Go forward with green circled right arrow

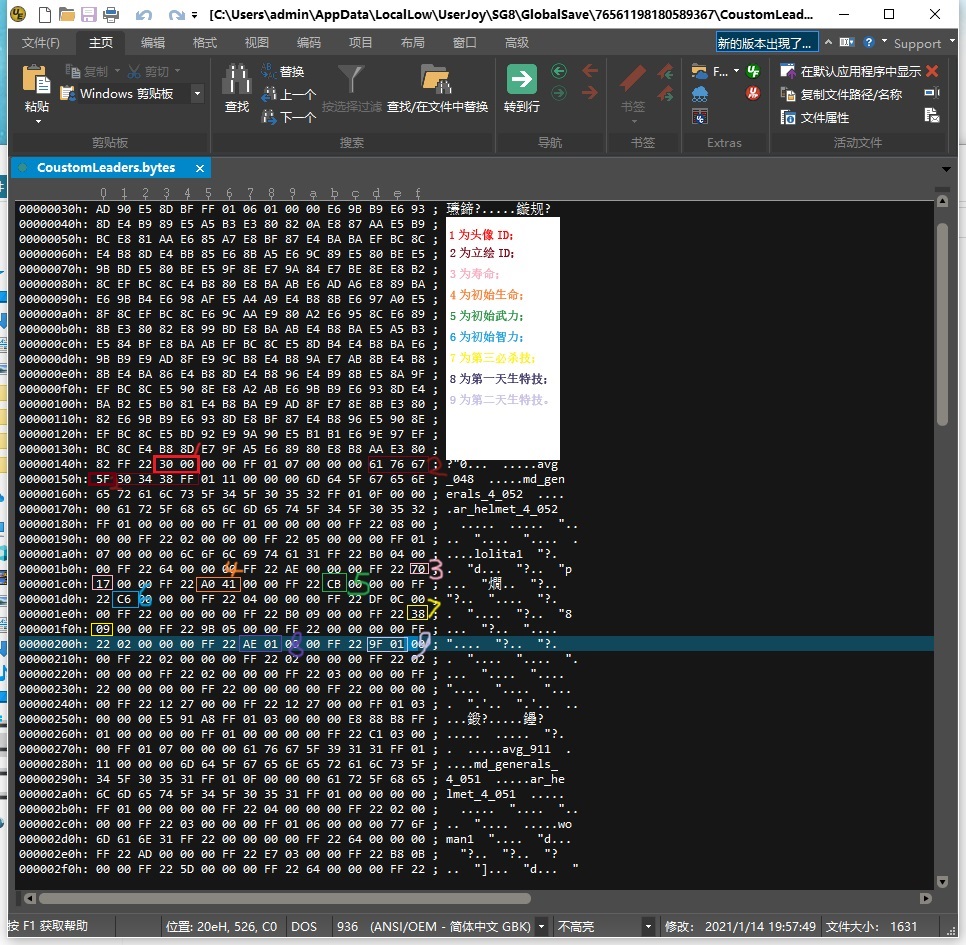point(559,93)
